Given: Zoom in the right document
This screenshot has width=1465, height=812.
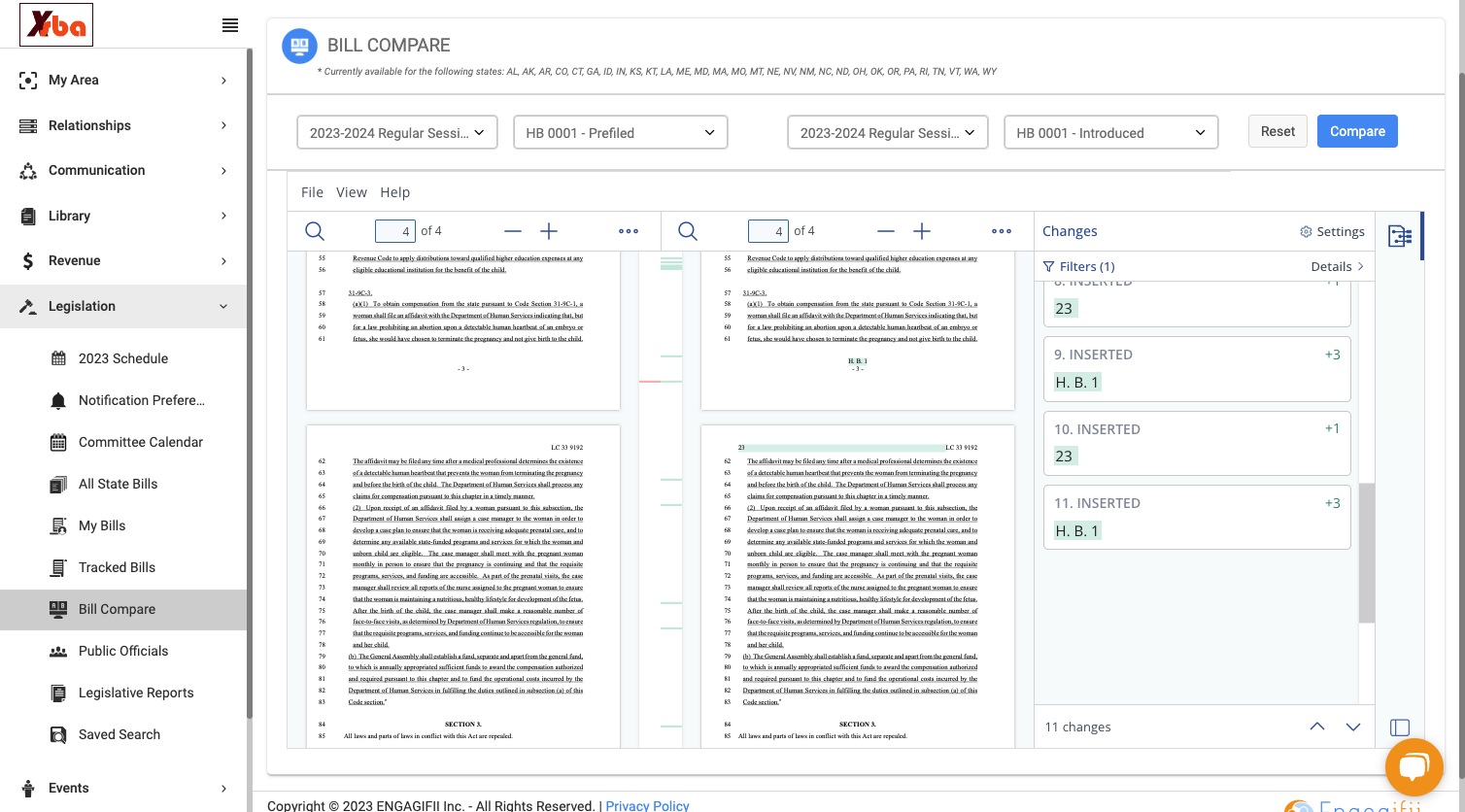Looking at the screenshot, I should click(x=922, y=231).
